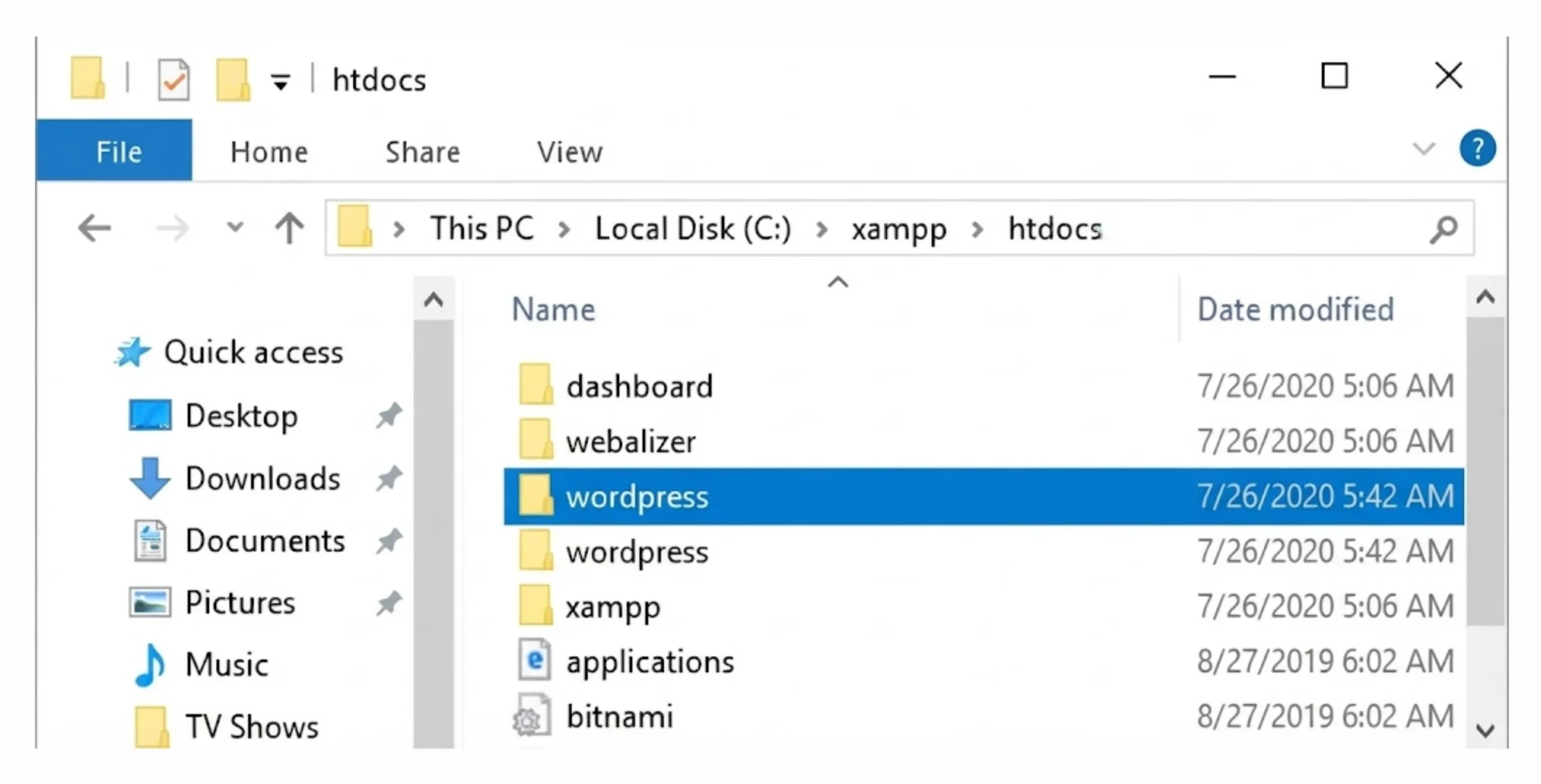
Task: Open Pictures in the navigation pane
Action: pyautogui.click(x=240, y=602)
